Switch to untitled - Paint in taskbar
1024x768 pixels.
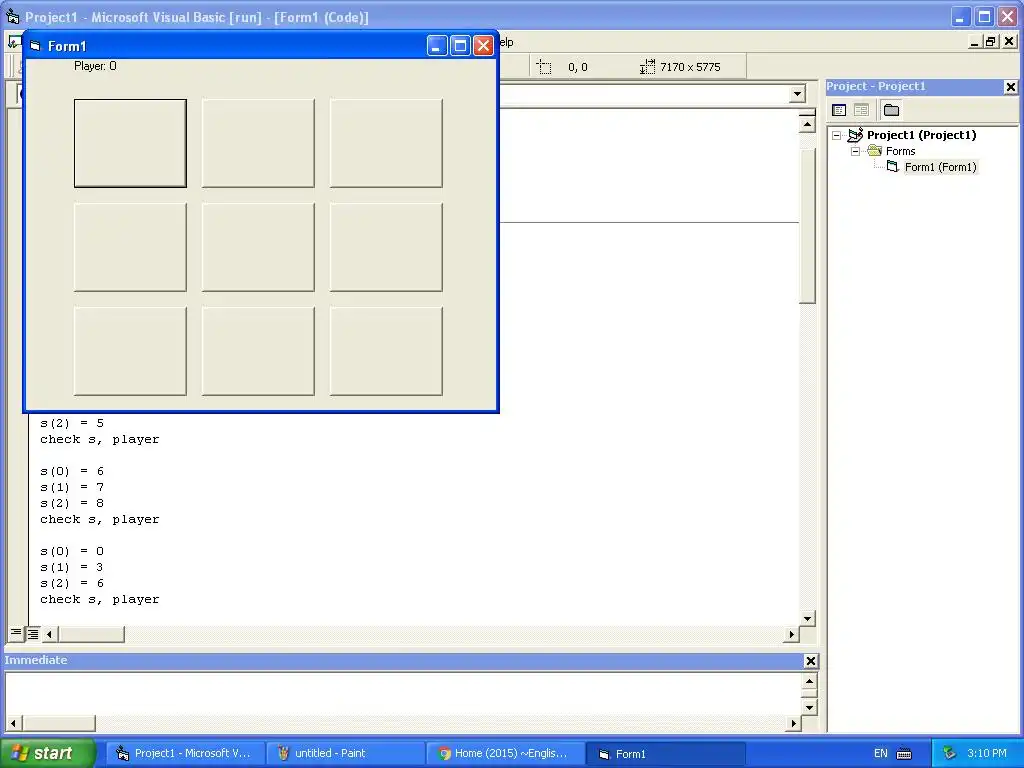[345, 754]
